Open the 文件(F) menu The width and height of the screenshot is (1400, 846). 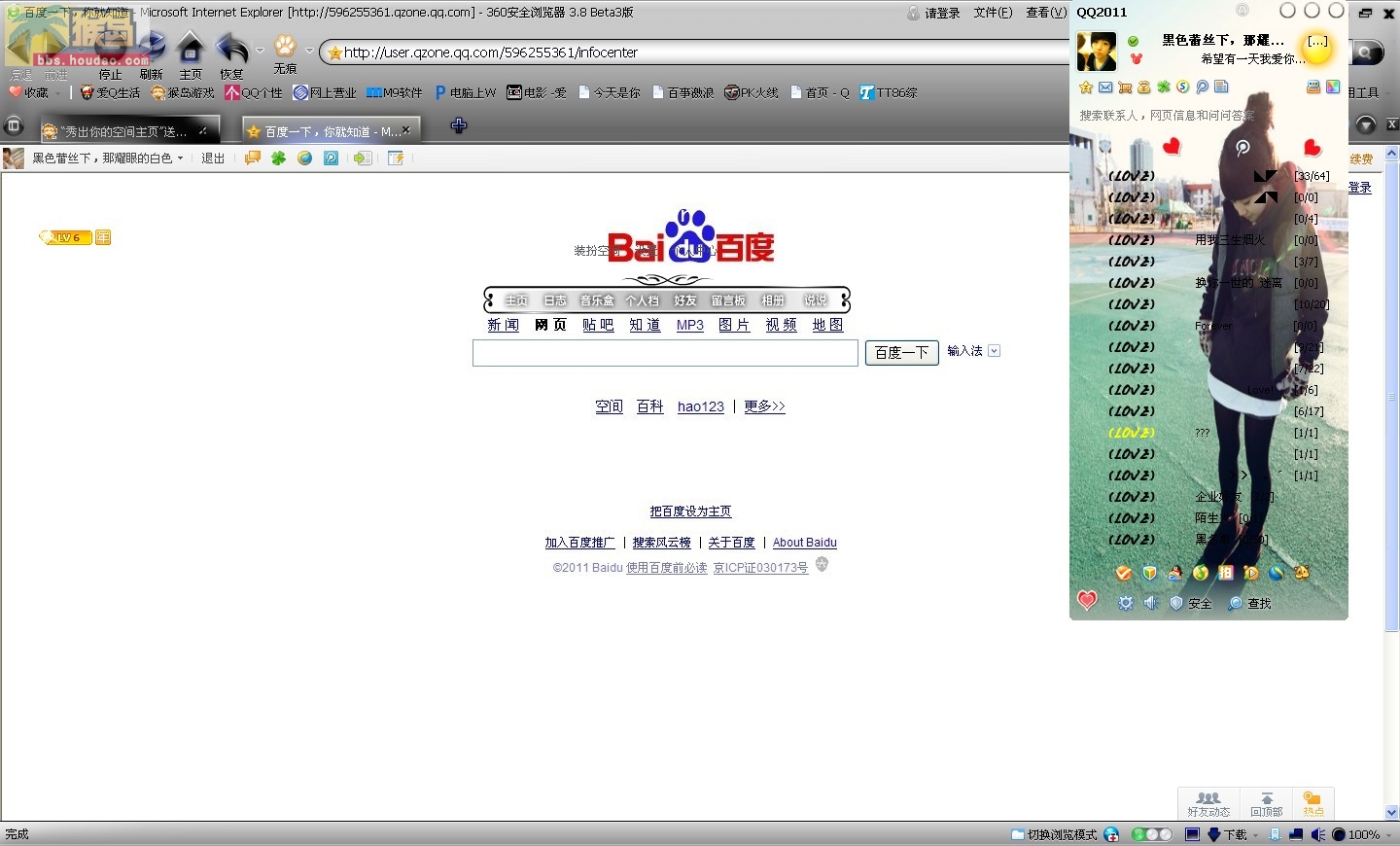(x=993, y=13)
